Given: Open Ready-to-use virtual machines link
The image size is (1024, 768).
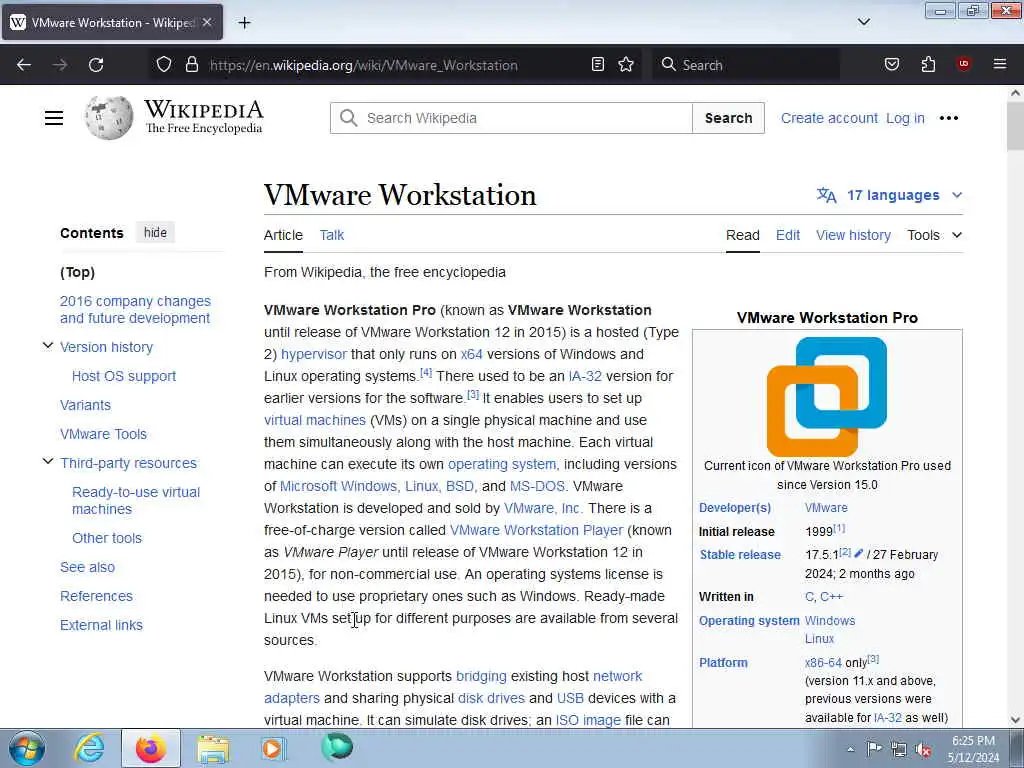Looking at the screenshot, I should [136, 500].
